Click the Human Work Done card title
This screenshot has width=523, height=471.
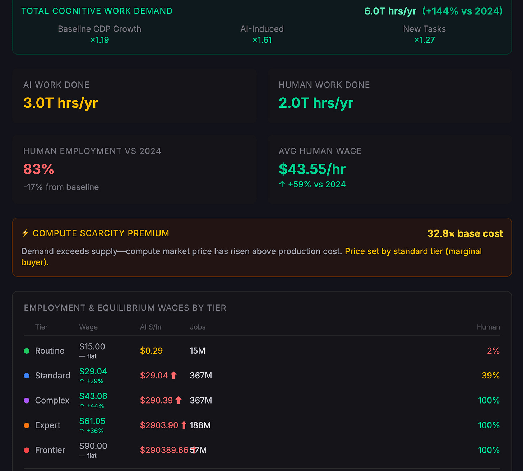[x=324, y=85]
